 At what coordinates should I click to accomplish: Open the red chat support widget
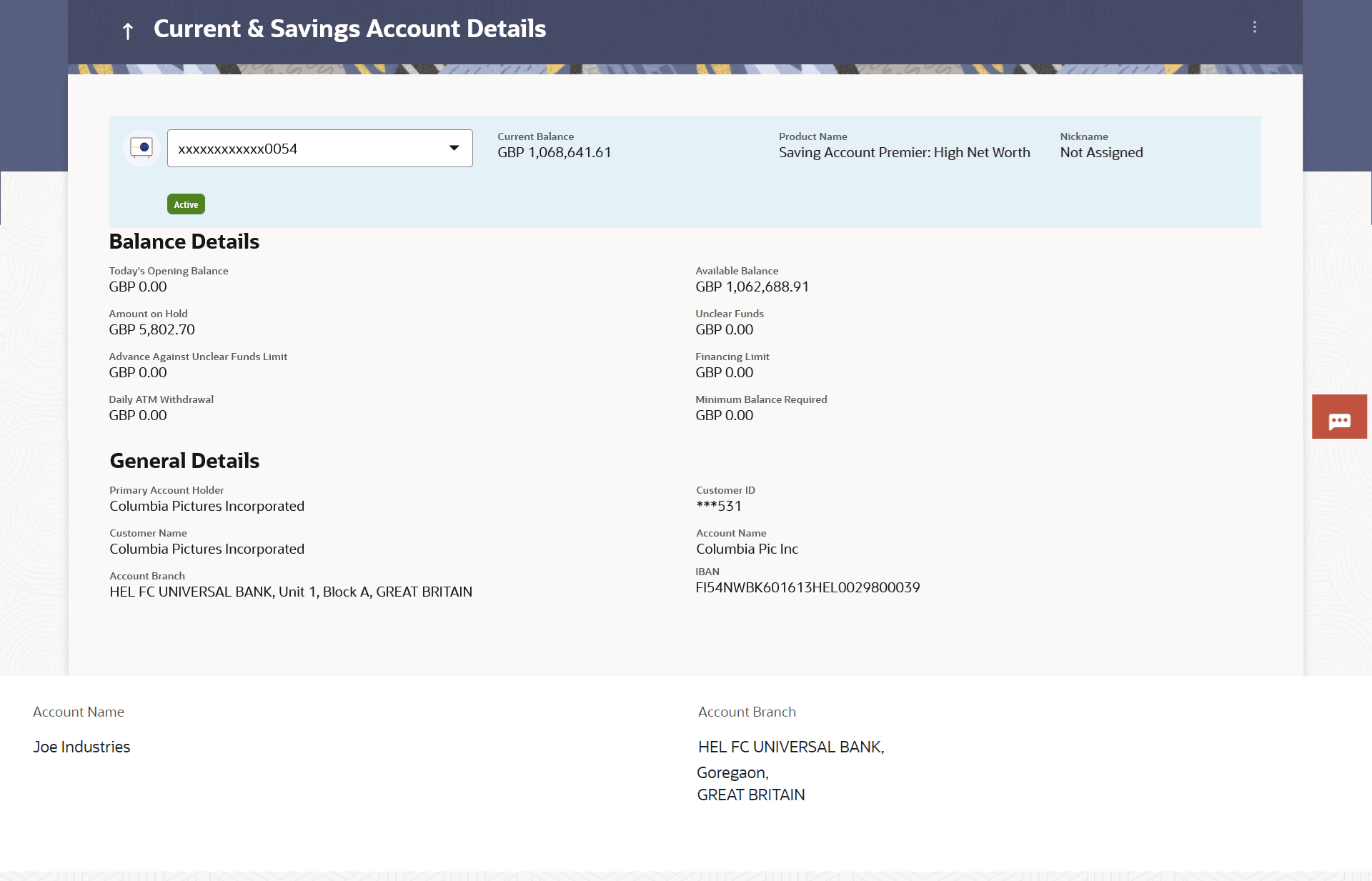coord(1339,417)
